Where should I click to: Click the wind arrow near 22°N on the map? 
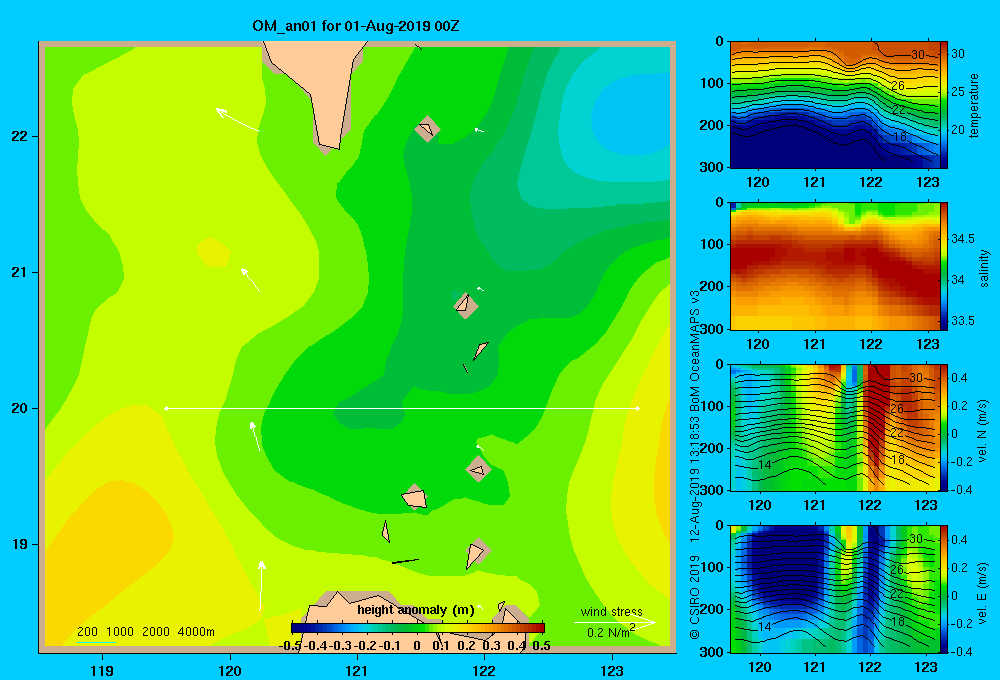238,120
